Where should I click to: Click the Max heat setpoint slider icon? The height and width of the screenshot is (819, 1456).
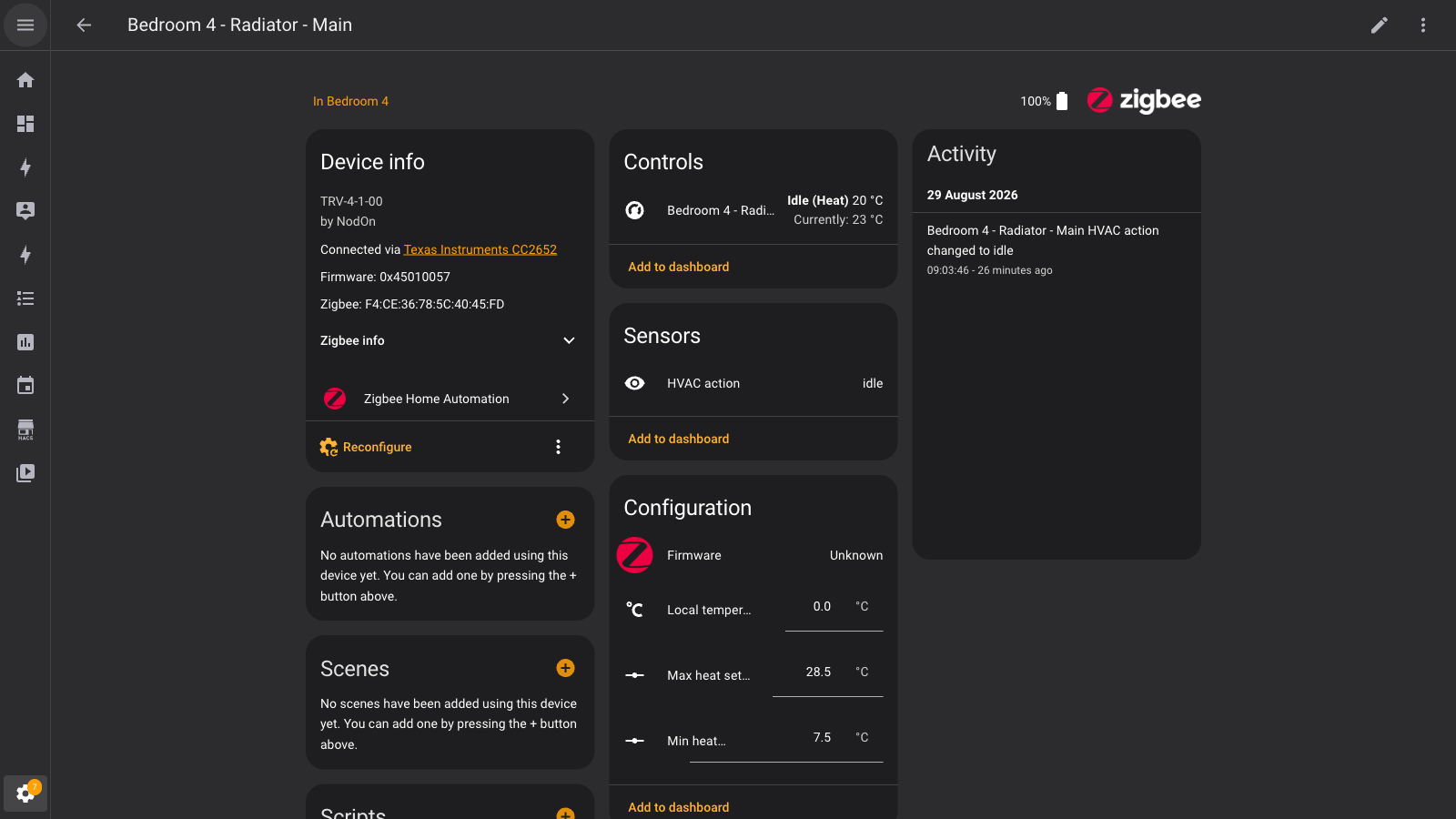(x=635, y=675)
